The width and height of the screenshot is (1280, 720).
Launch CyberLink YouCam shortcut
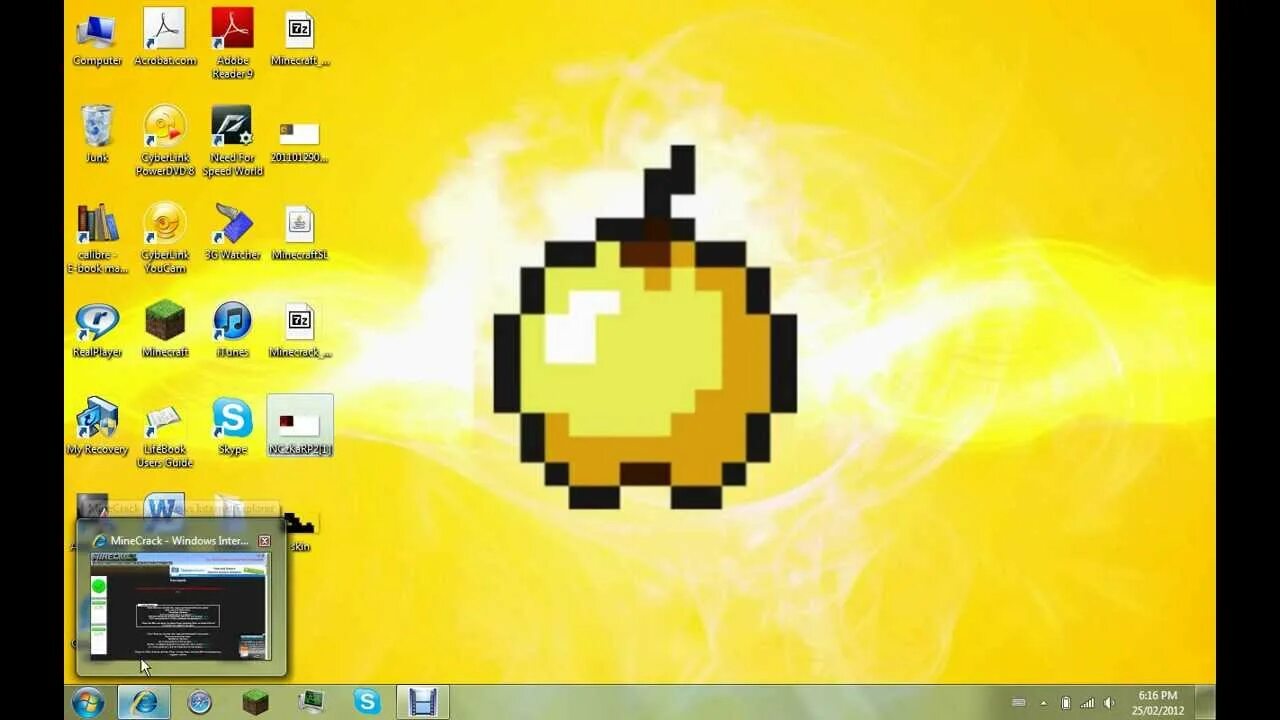pyautogui.click(x=165, y=238)
